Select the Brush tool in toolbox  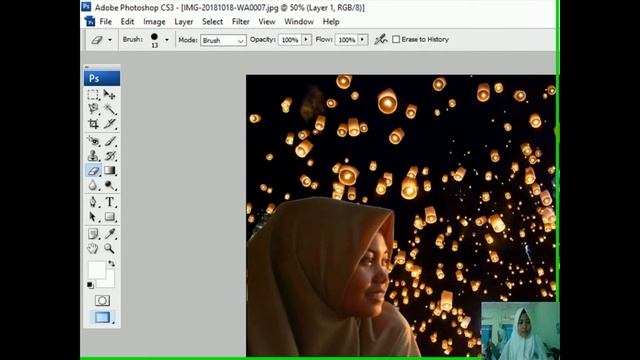coord(109,141)
